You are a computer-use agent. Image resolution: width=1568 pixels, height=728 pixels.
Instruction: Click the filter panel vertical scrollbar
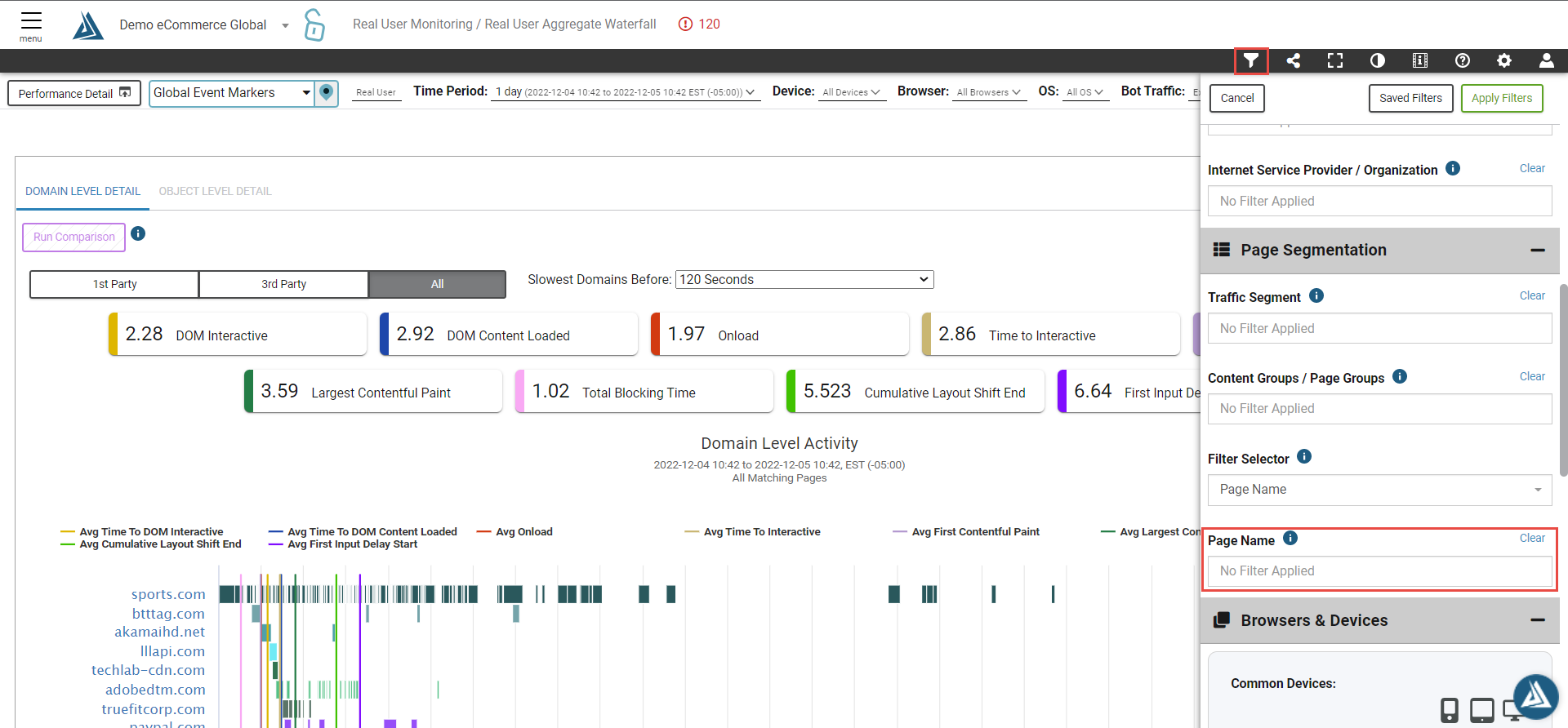click(1563, 380)
